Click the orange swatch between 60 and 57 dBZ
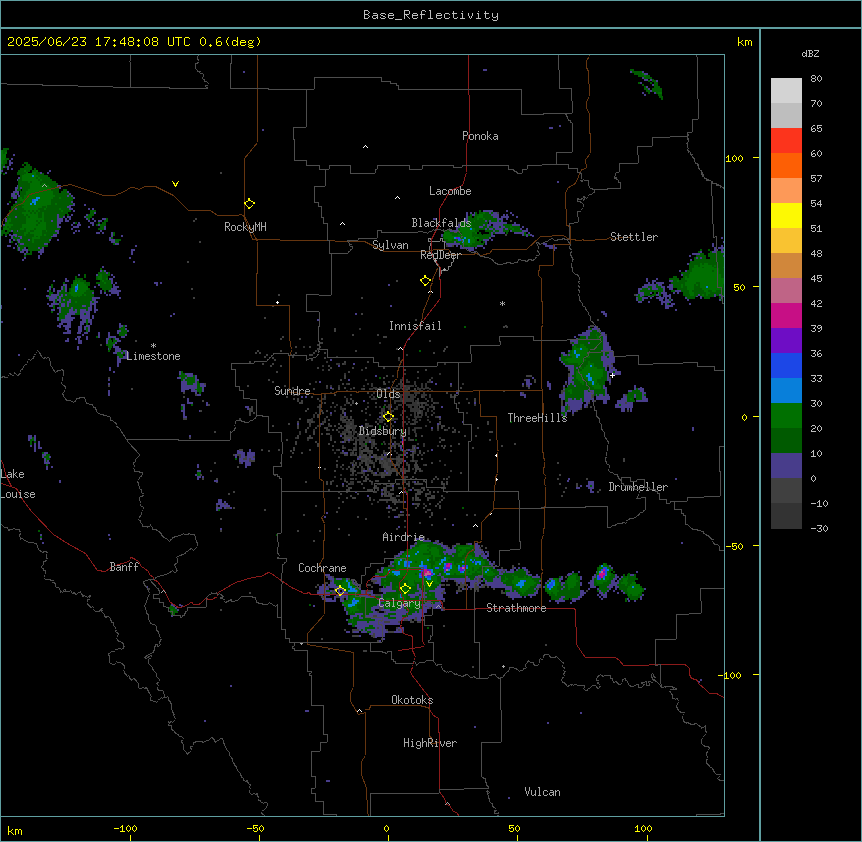The height and width of the screenshot is (842, 862). (786, 166)
